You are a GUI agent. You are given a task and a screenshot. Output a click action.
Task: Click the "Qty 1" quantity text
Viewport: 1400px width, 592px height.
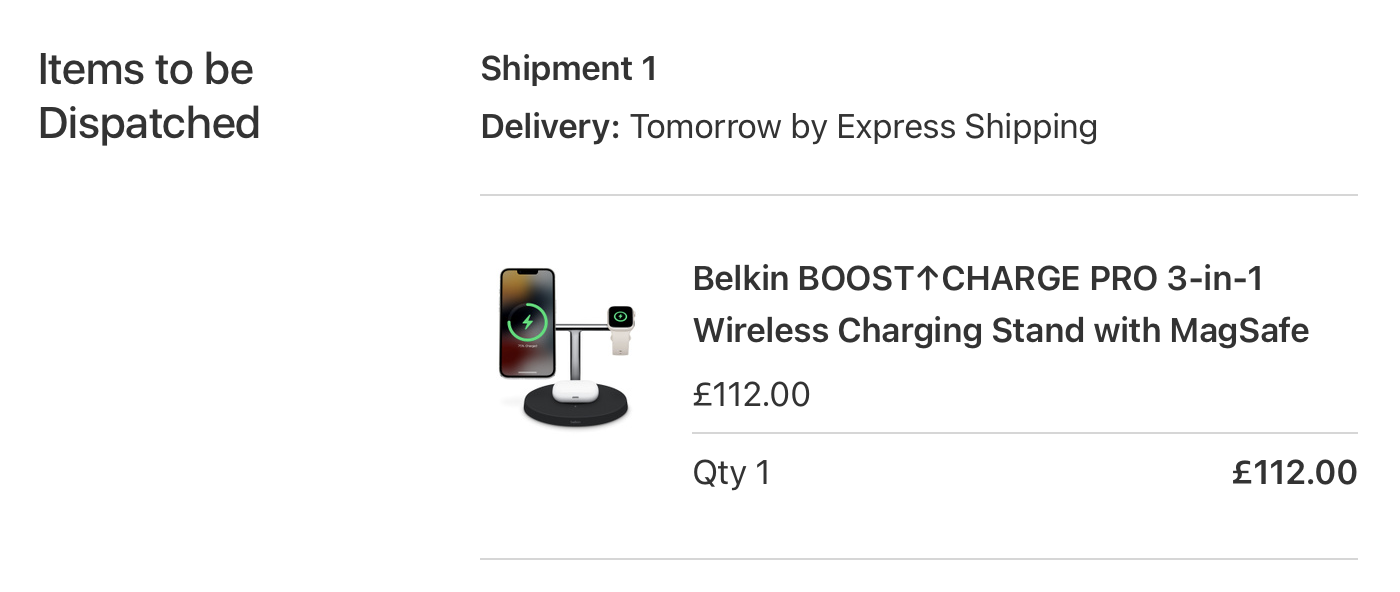coord(731,472)
